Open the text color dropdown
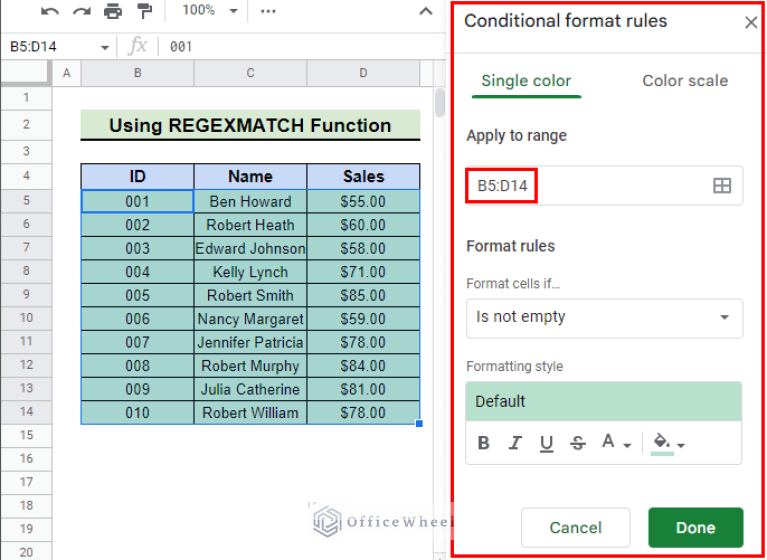 pyautogui.click(x=615, y=443)
